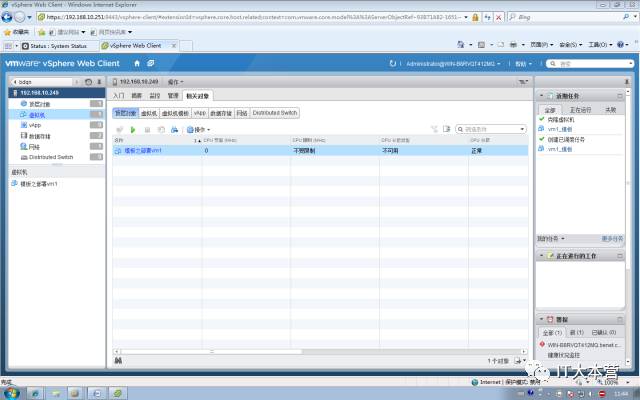Maximize the Recent Tasks panel

point(620,96)
